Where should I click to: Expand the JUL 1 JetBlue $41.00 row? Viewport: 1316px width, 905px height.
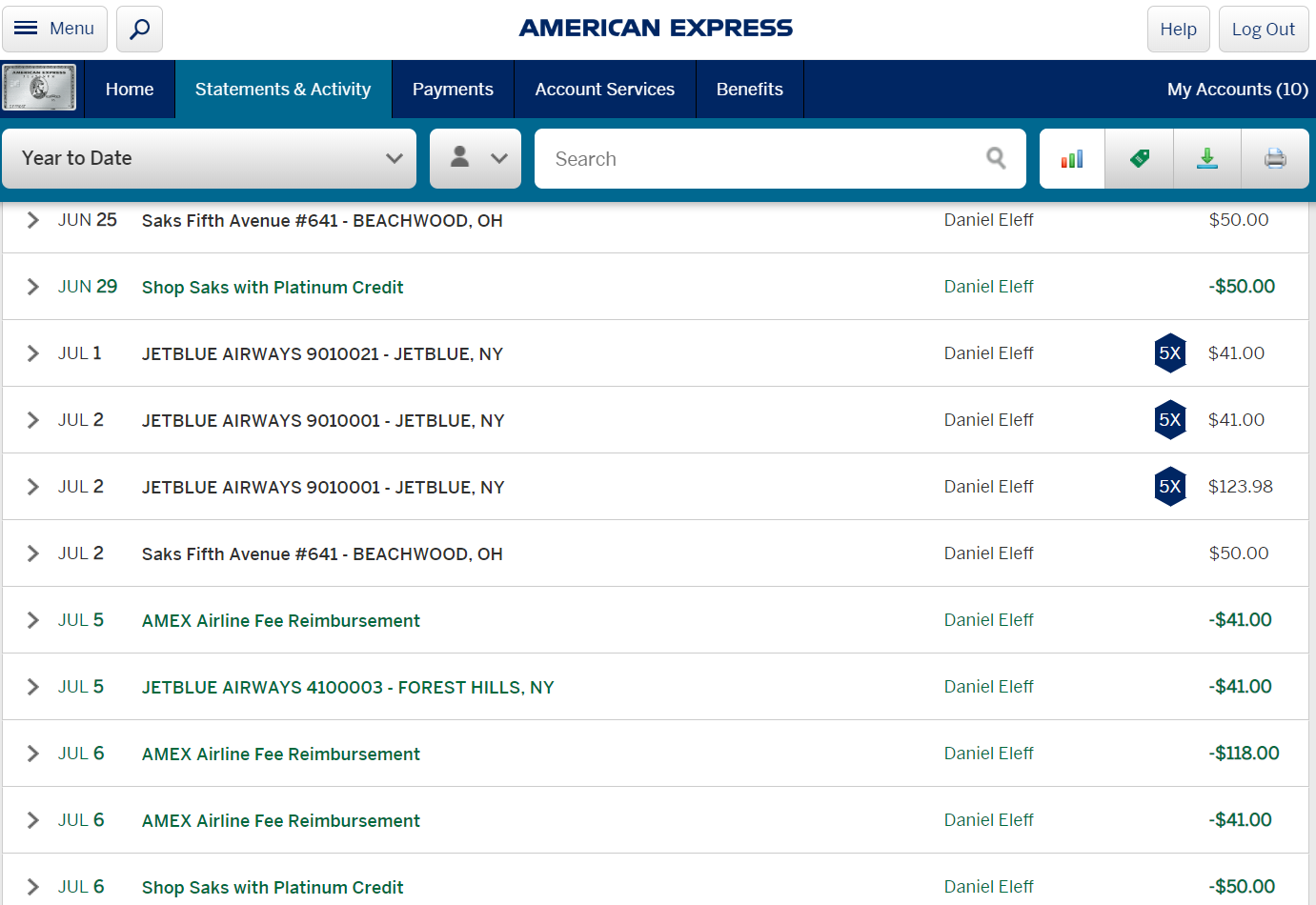tap(33, 353)
